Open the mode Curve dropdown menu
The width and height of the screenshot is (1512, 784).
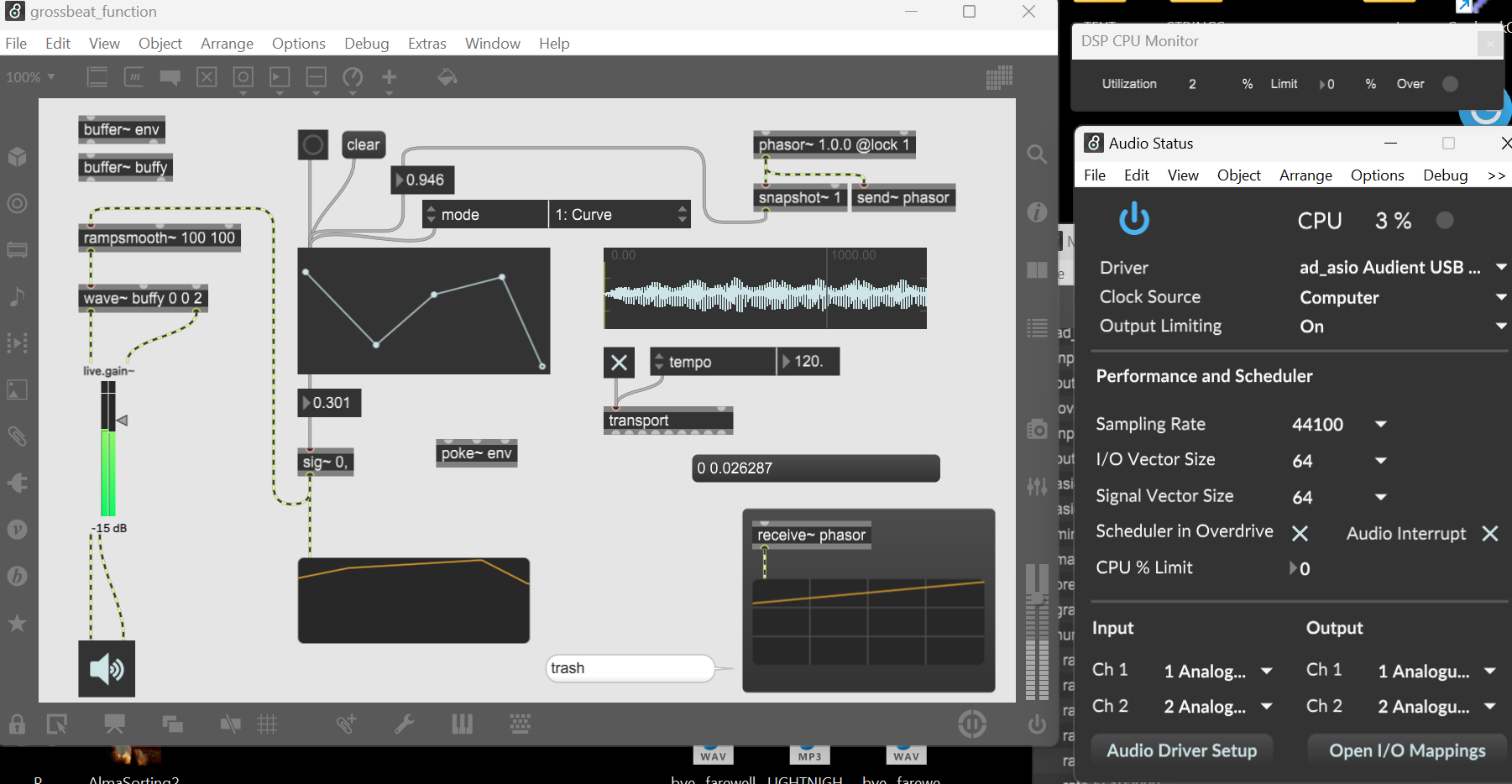tap(620, 215)
